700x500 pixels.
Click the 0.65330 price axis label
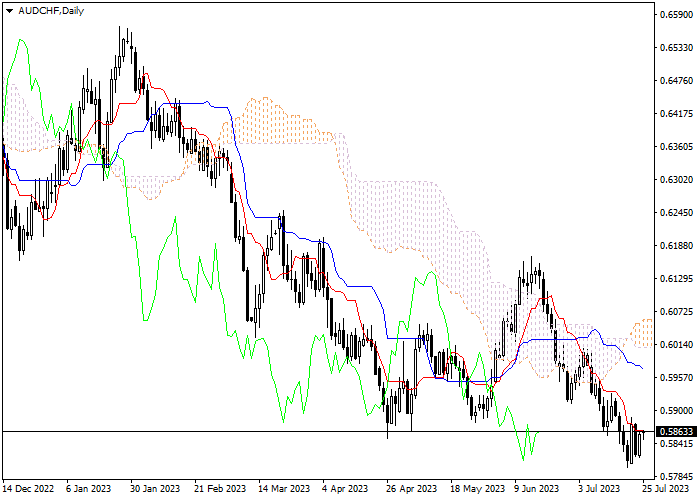(676, 48)
